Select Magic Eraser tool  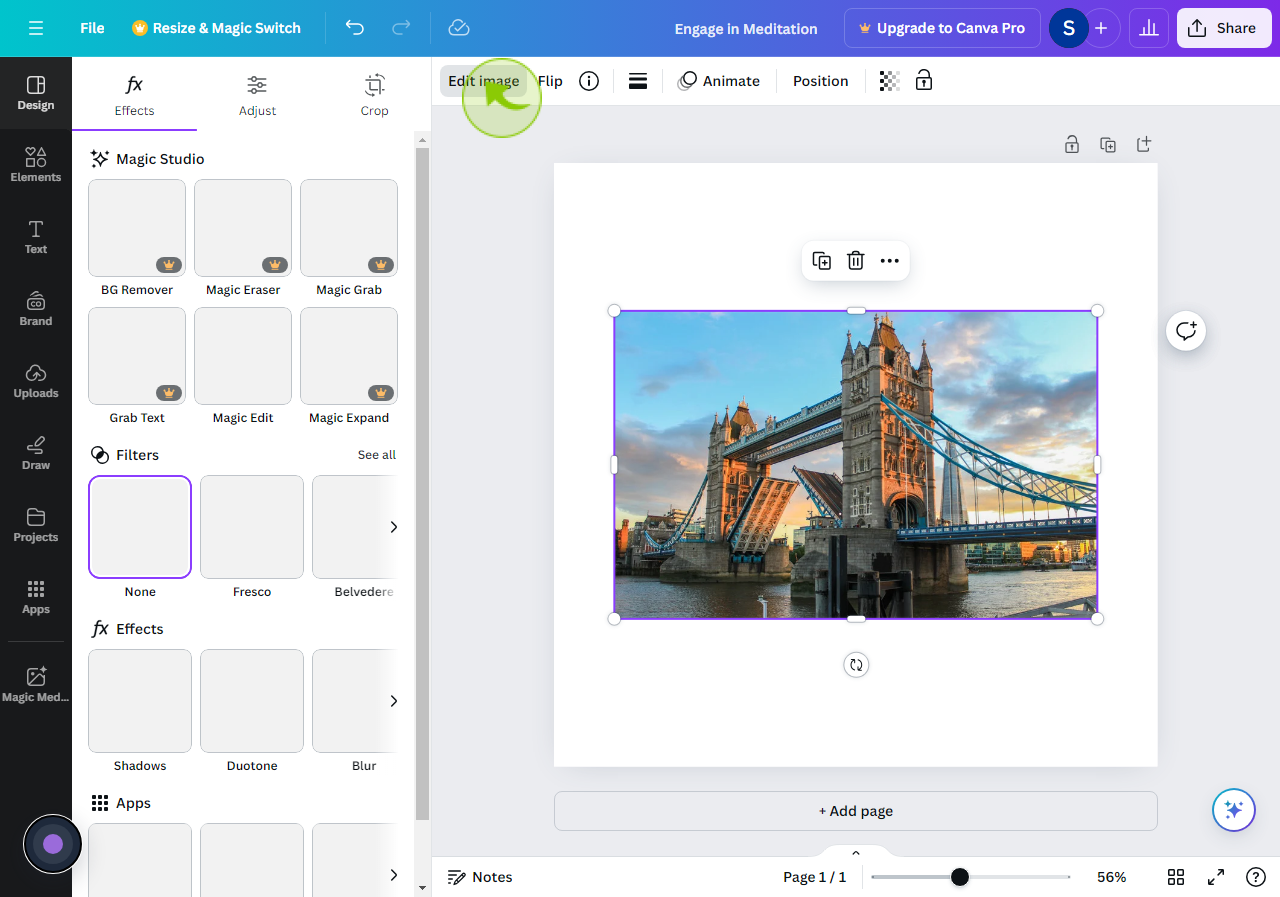point(243,228)
